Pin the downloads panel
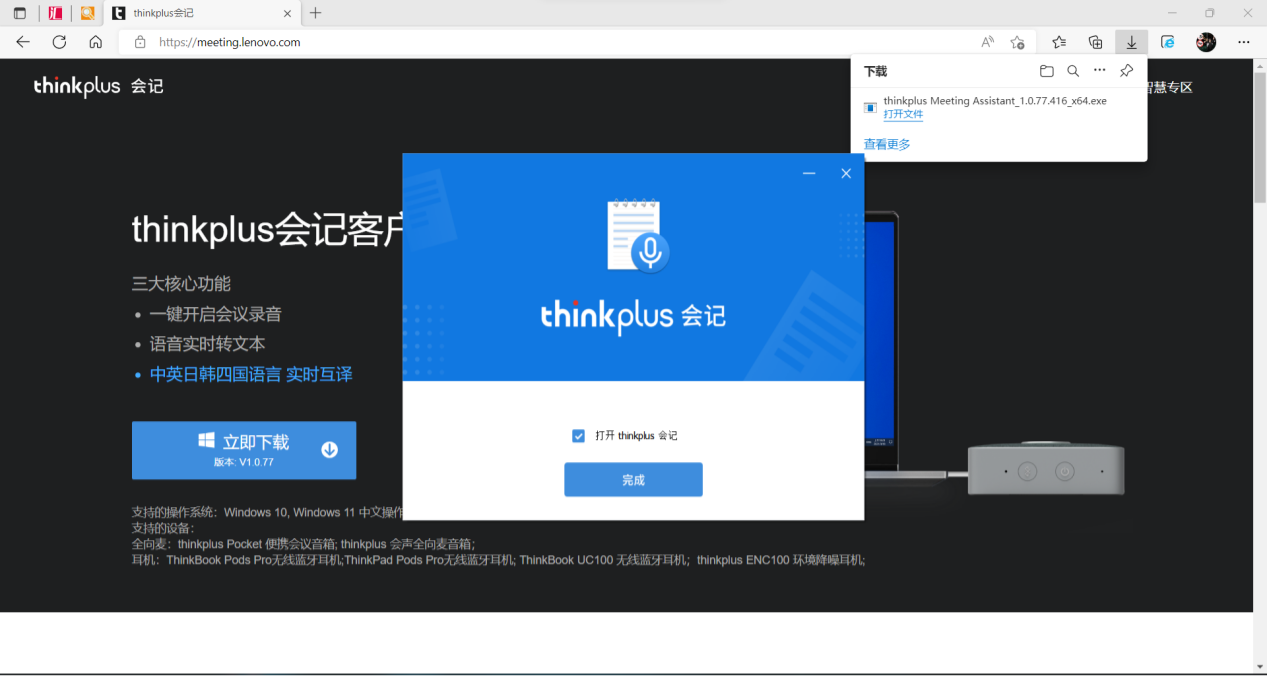The width and height of the screenshot is (1271, 678). (x=1126, y=71)
